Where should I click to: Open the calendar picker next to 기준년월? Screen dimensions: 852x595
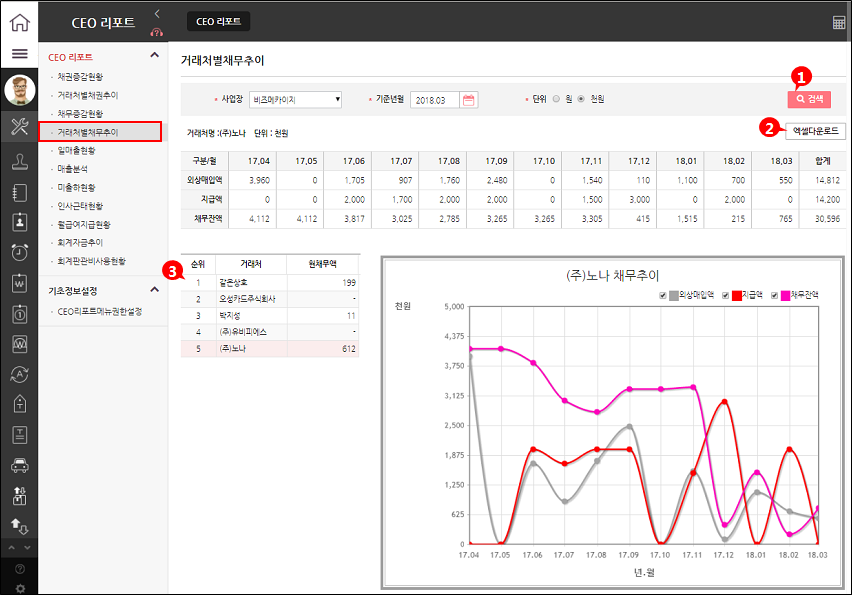point(469,99)
